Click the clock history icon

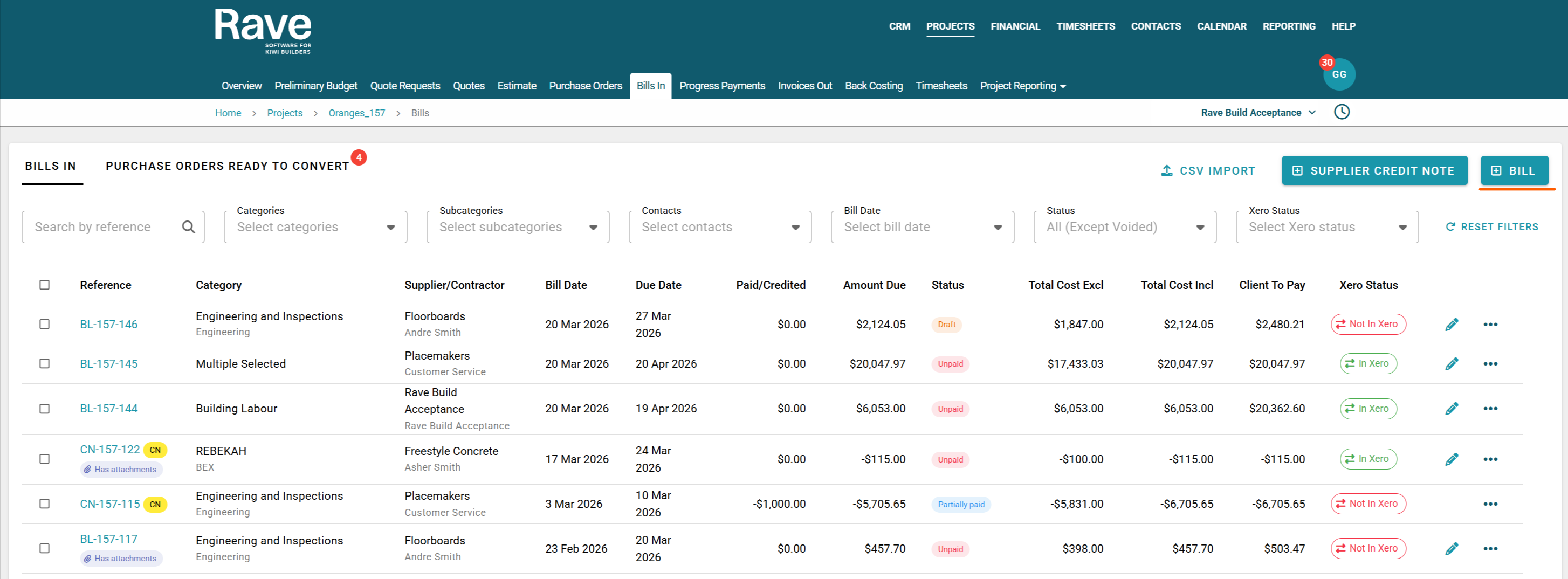pyautogui.click(x=1342, y=112)
